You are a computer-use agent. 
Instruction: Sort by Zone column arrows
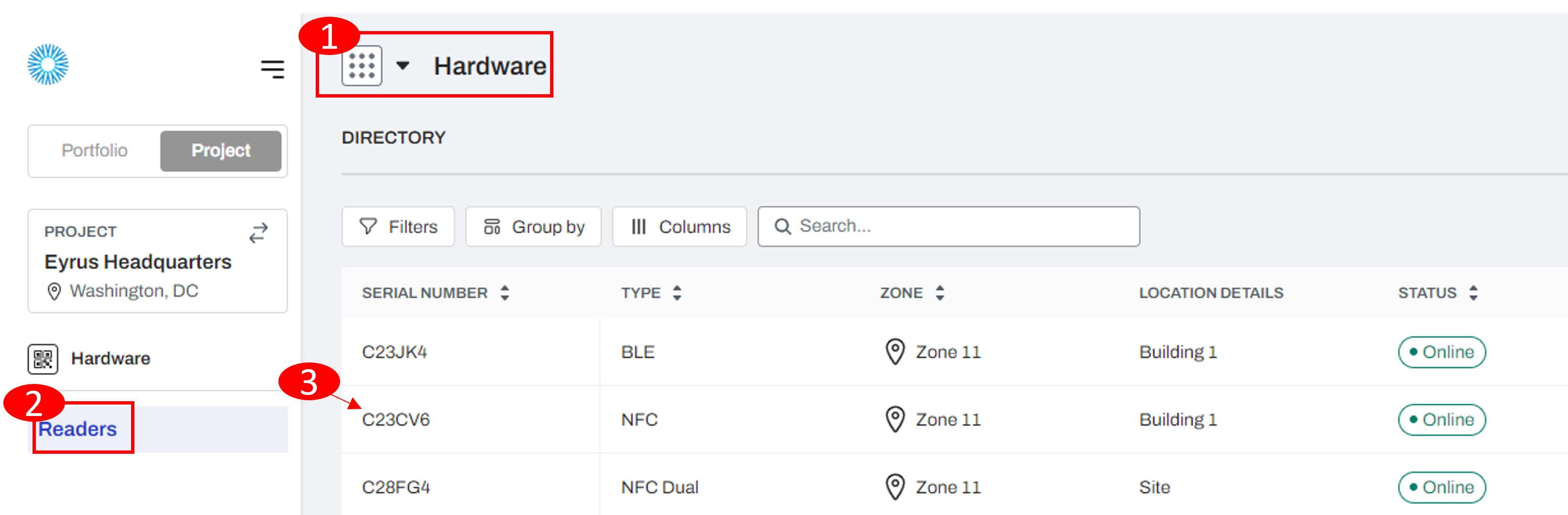click(x=940, y=293)
